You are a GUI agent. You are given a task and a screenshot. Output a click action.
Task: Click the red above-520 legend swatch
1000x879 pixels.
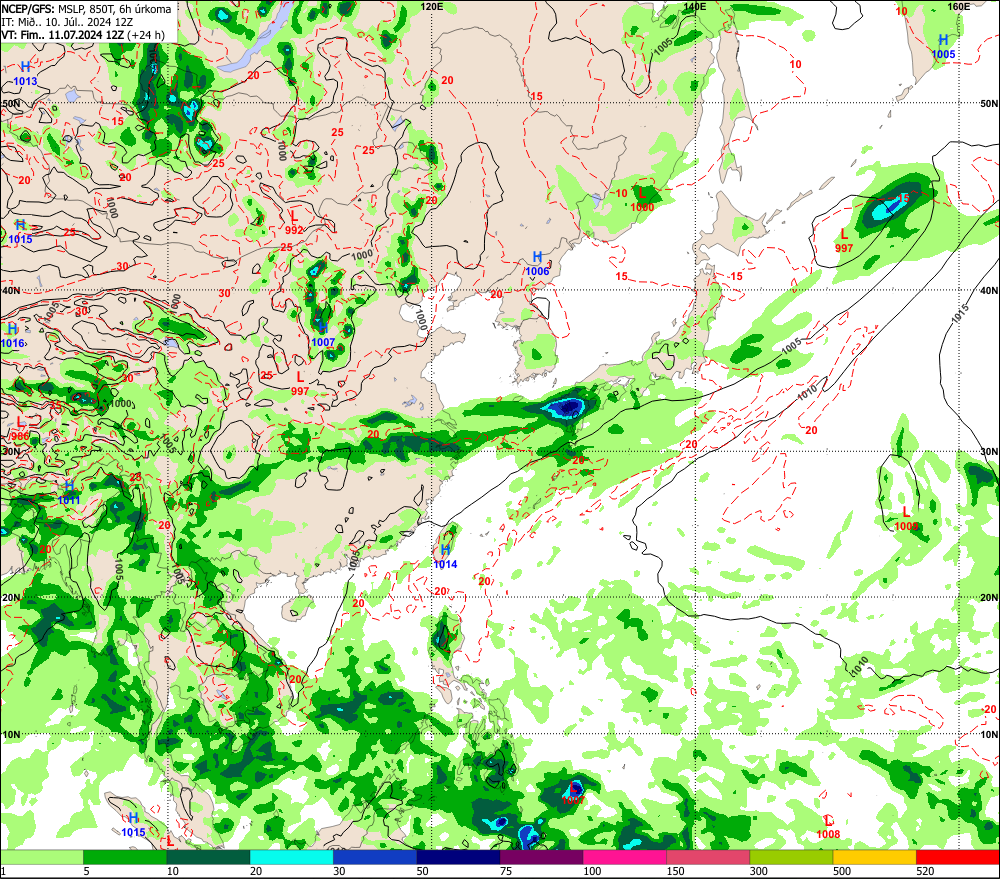click(x=958, y=857)
